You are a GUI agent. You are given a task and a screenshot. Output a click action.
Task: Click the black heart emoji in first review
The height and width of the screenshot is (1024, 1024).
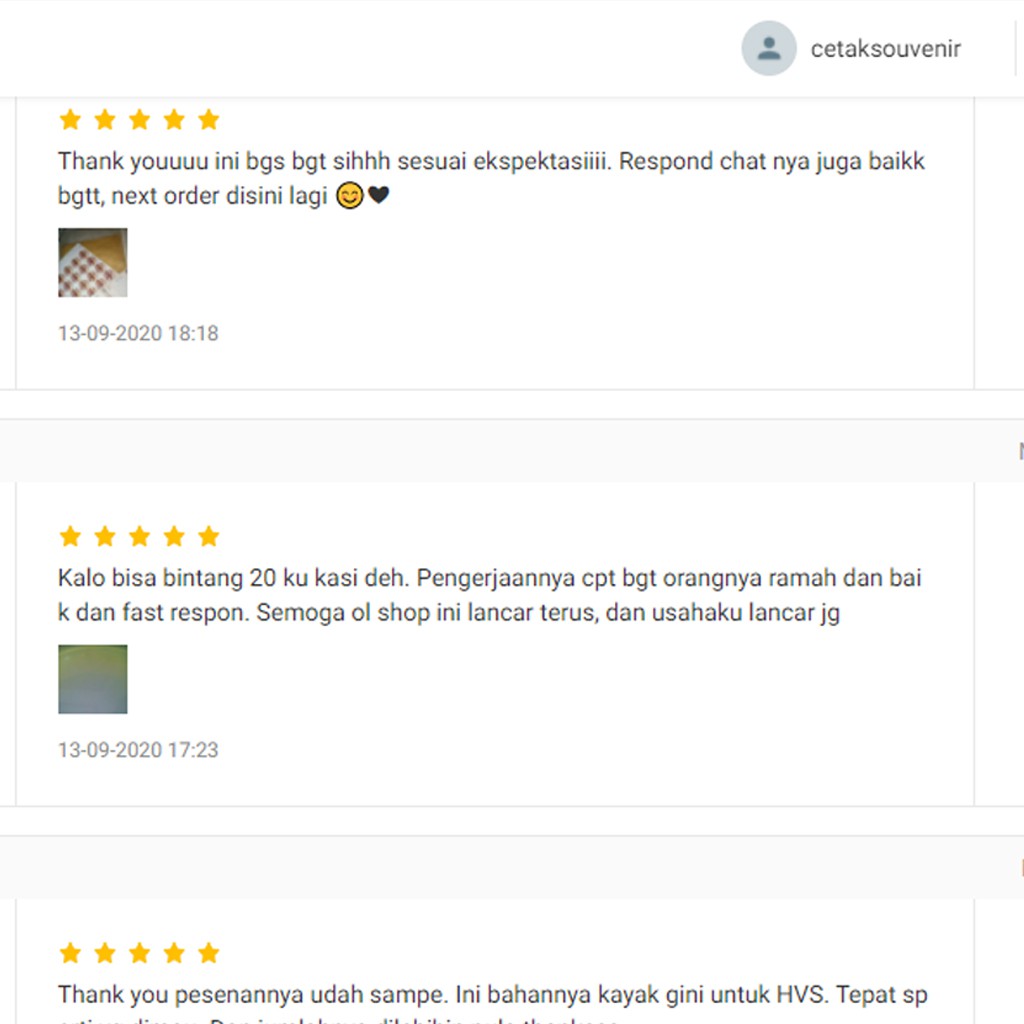pos(379,195)
